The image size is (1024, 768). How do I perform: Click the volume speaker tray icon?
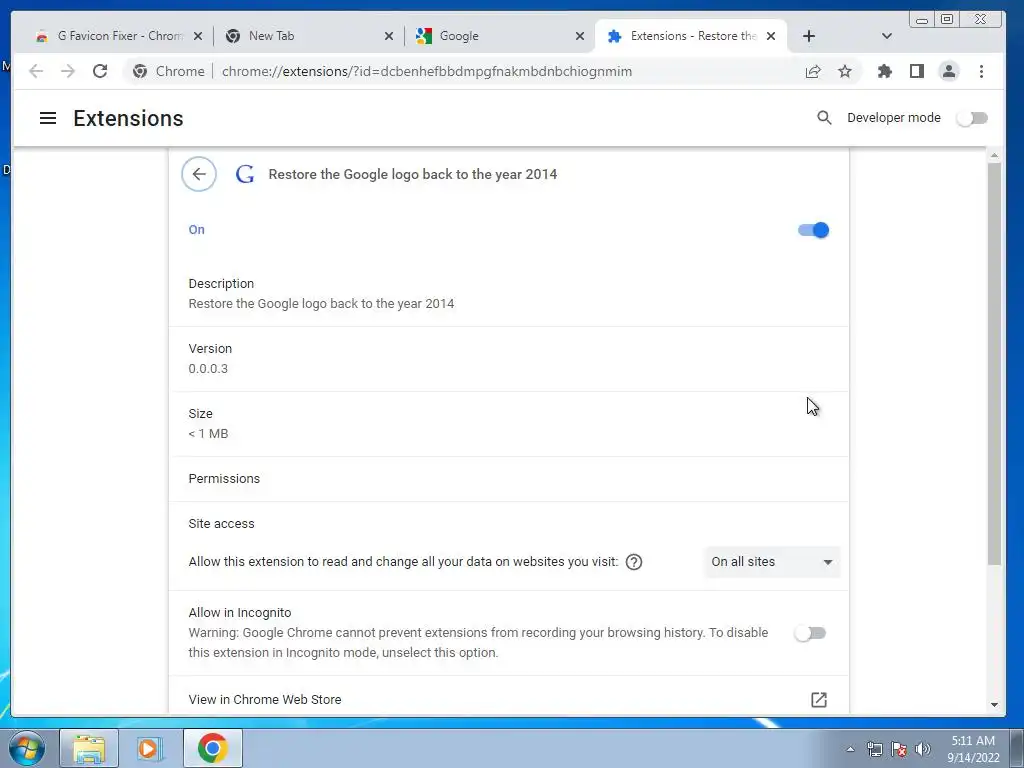coord(923,749)
